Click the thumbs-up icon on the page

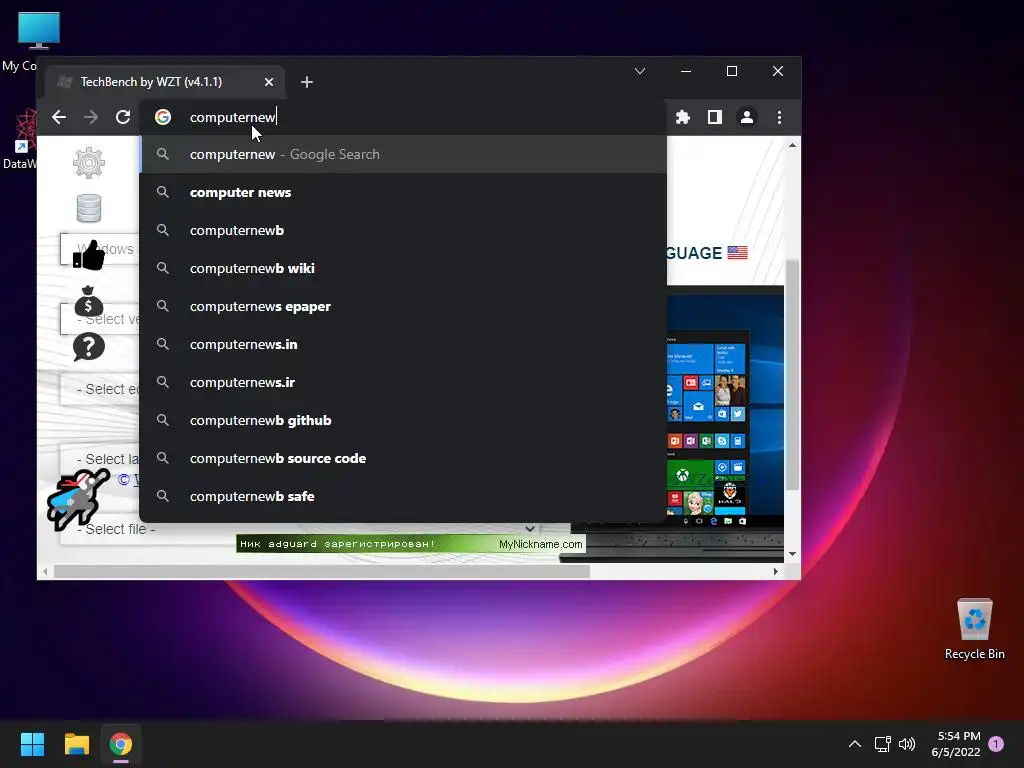(89, 255)
